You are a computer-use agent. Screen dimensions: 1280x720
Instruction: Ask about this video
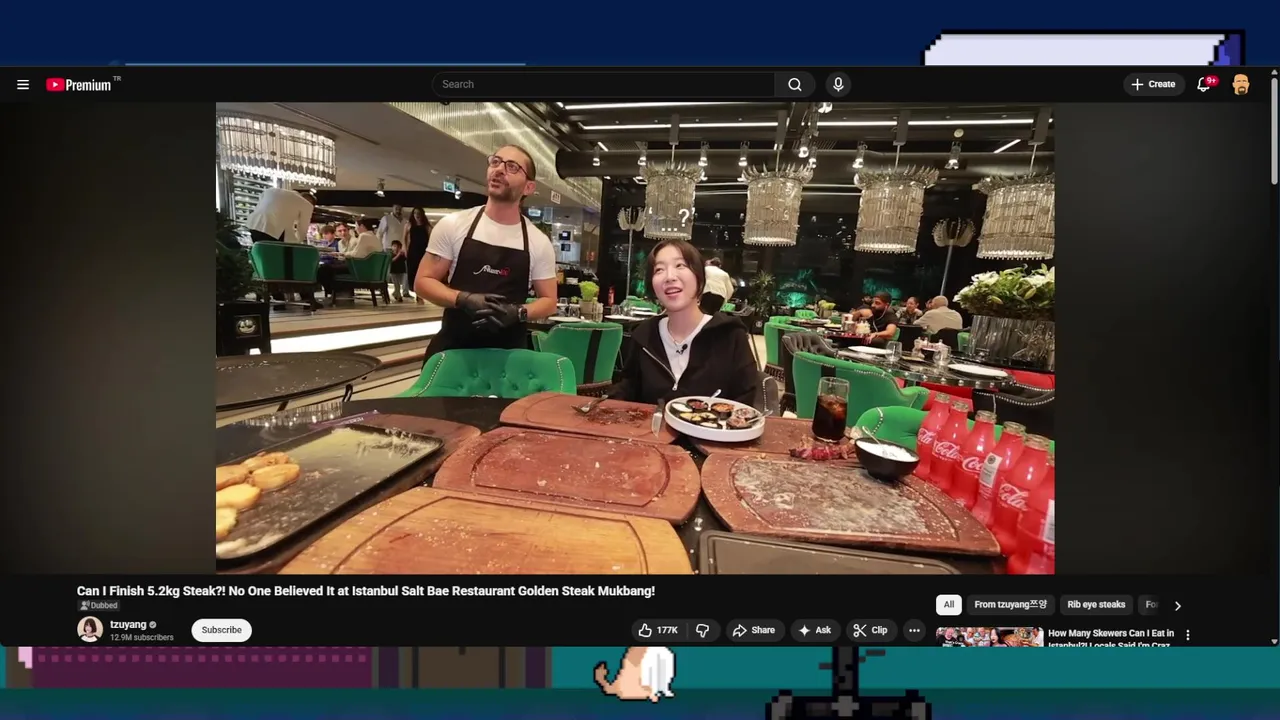tap(814, 630)
